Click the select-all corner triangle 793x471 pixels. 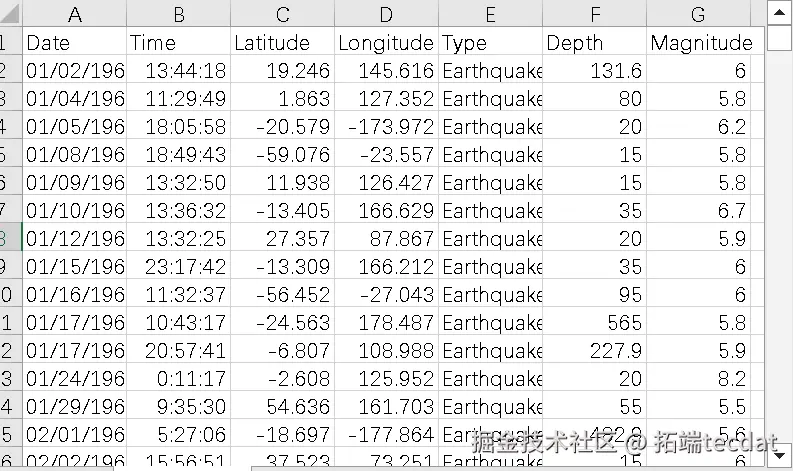point(11,14)
